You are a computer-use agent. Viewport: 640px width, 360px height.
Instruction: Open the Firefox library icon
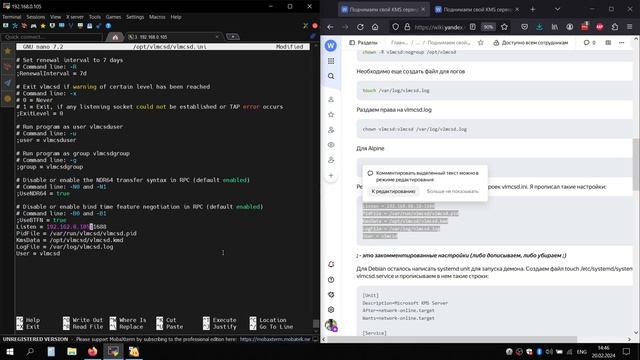(554, 27)
